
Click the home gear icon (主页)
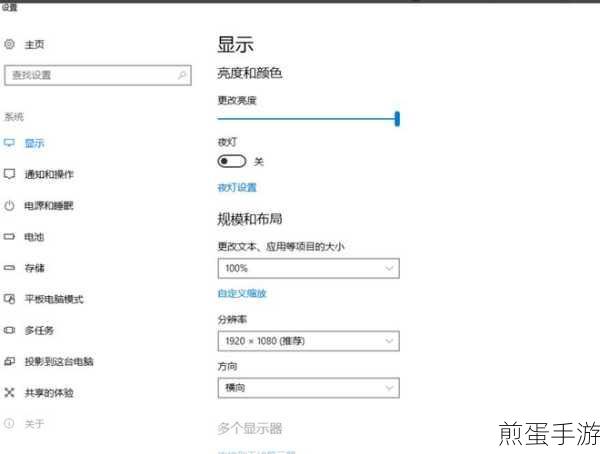[9, 44]
